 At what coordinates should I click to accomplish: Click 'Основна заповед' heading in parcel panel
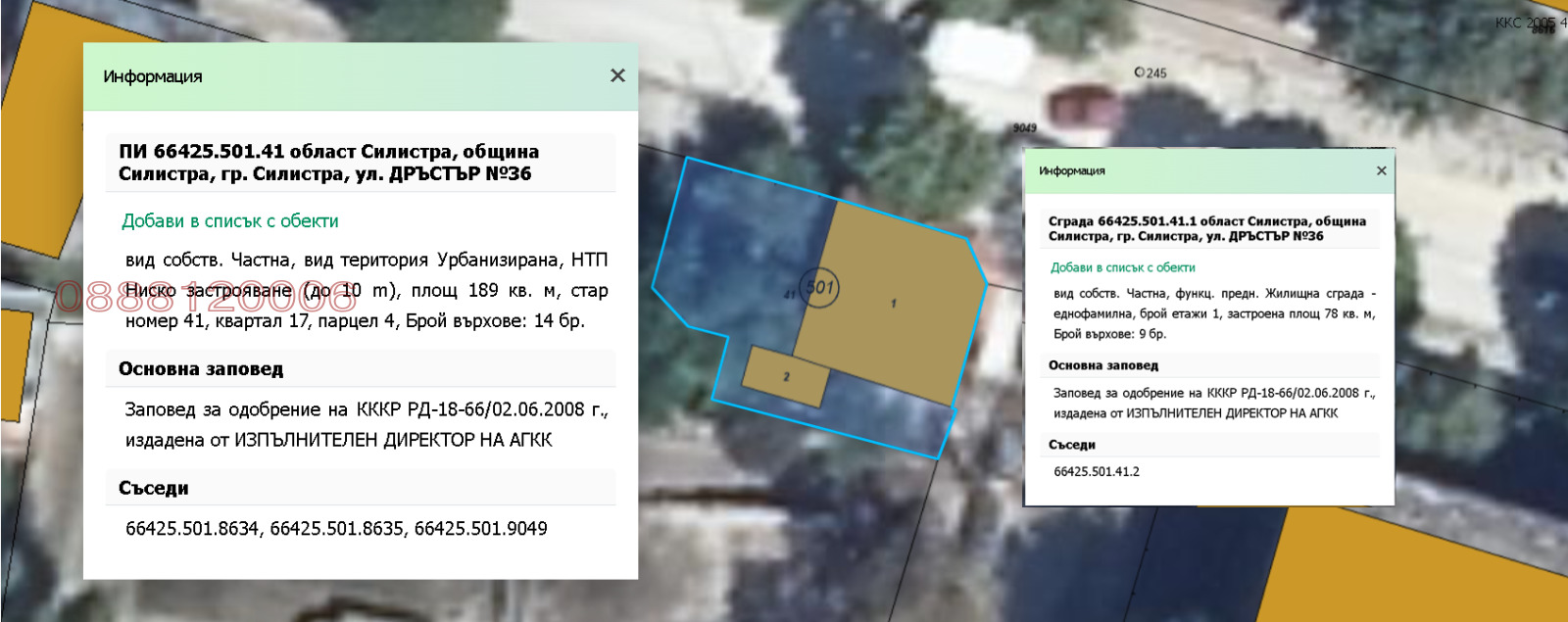pyautogui.click(x=201, y=369)
